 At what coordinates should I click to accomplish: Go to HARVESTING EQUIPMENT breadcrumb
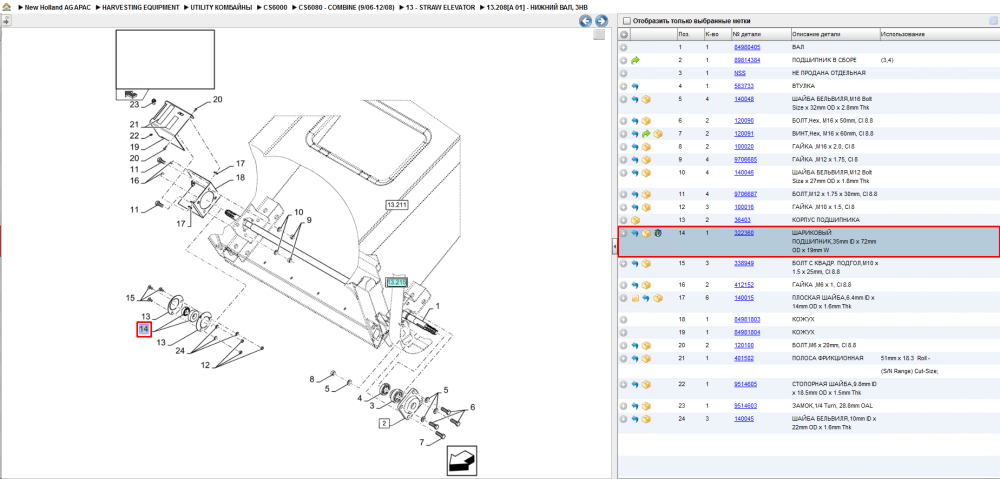click(x=141, y=7)
